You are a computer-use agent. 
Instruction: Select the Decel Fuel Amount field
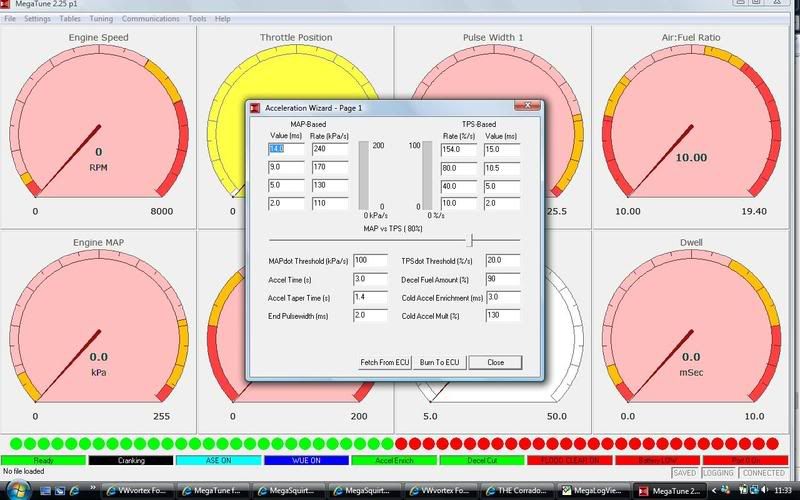(502, 279)
